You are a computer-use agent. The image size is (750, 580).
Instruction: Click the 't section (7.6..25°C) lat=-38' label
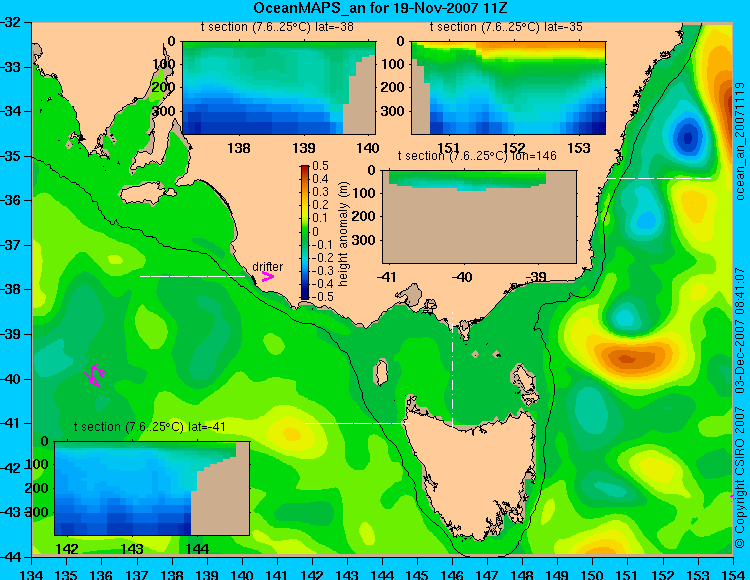277,27
